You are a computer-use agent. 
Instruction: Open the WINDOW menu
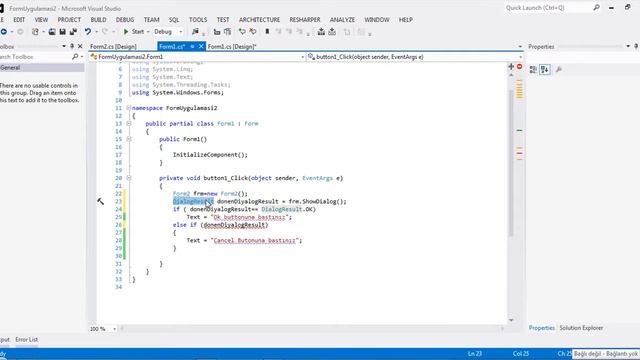377,20
